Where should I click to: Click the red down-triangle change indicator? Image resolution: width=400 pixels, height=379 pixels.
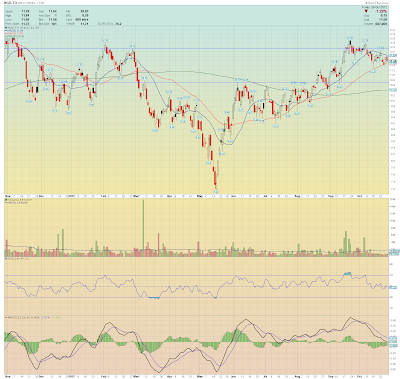coord(366,11)
